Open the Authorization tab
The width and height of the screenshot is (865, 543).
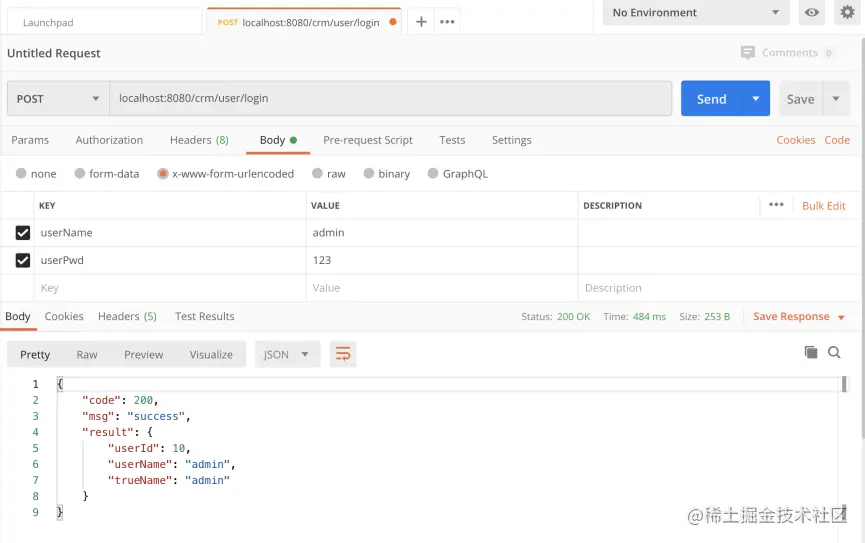[109, 140]
